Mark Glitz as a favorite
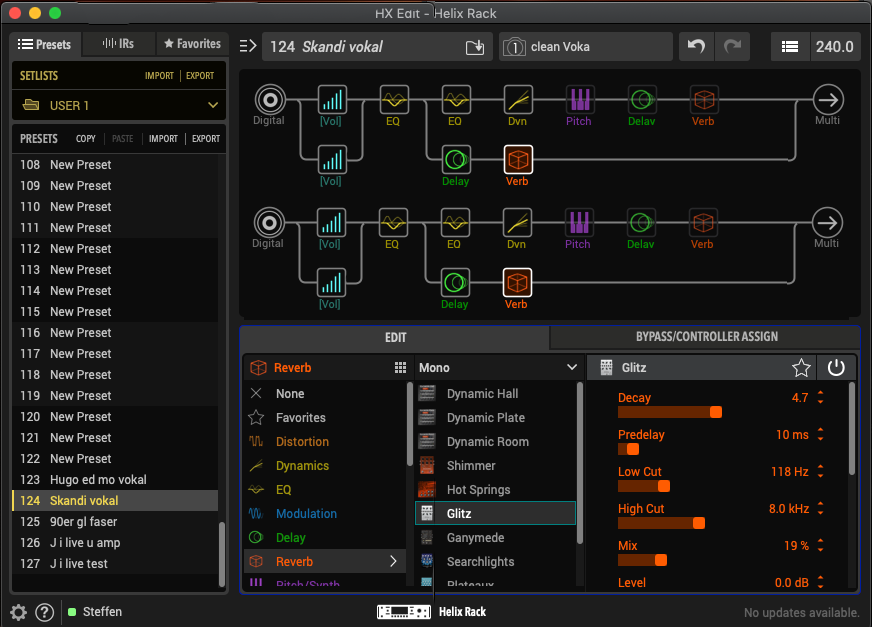The width and height of the screenshot is (872, 627). coord(801,367)
